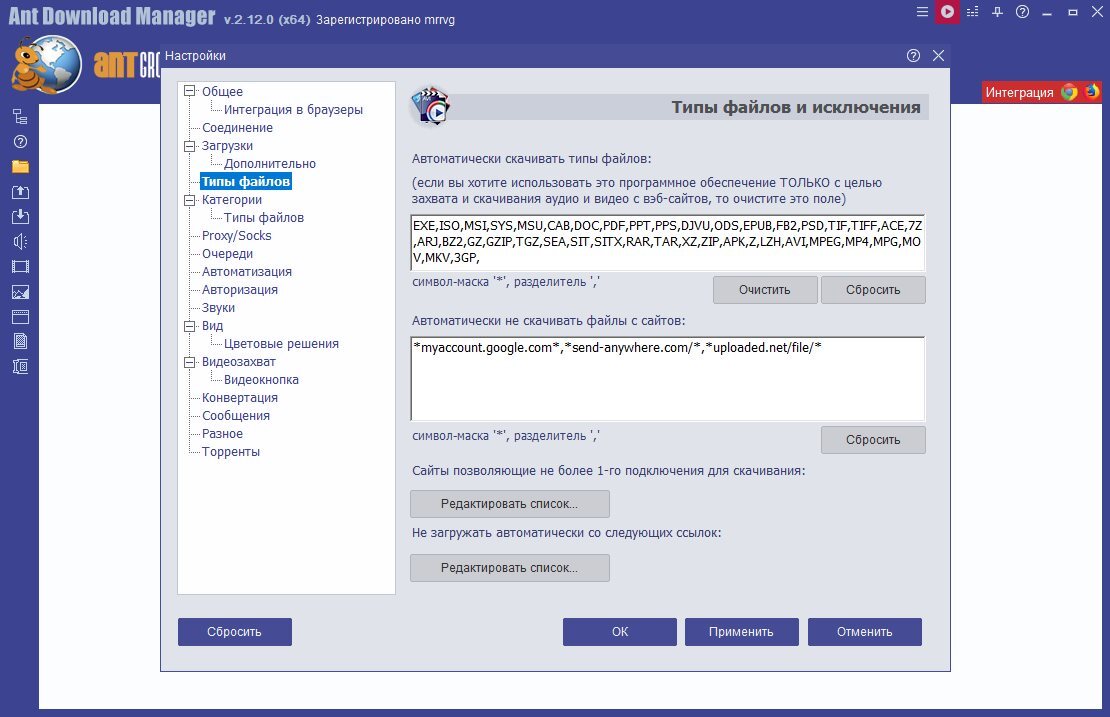The image size is (1110, 717).
Task: Open the Торренты settings section
Action: [x=231, y=452]
